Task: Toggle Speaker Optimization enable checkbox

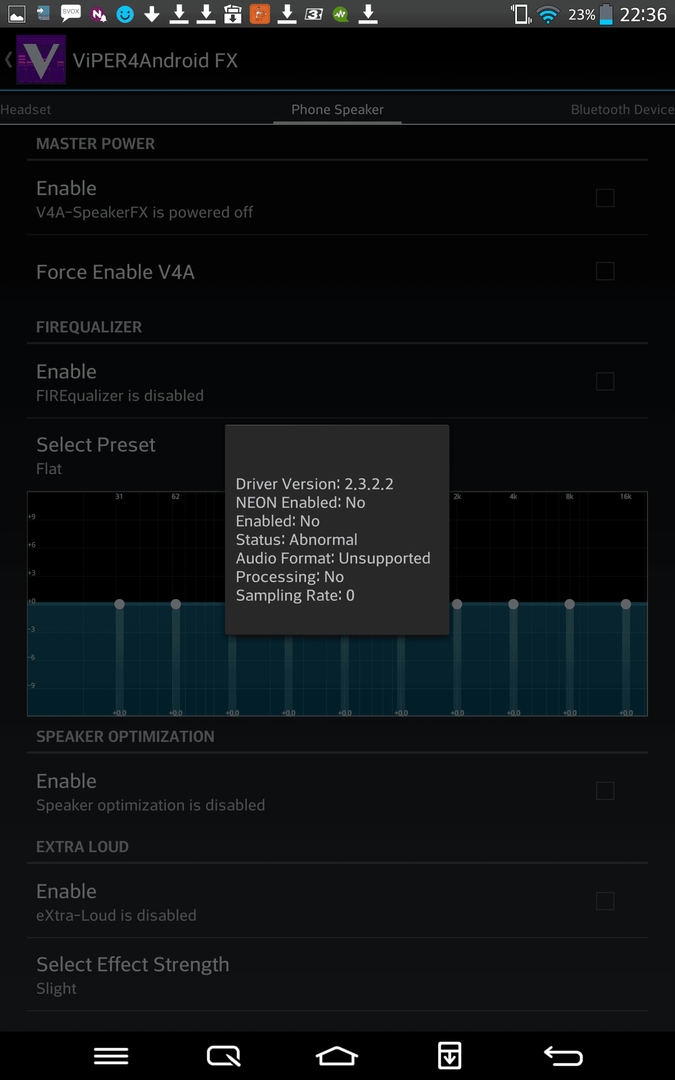Action: tap(605, 791)
